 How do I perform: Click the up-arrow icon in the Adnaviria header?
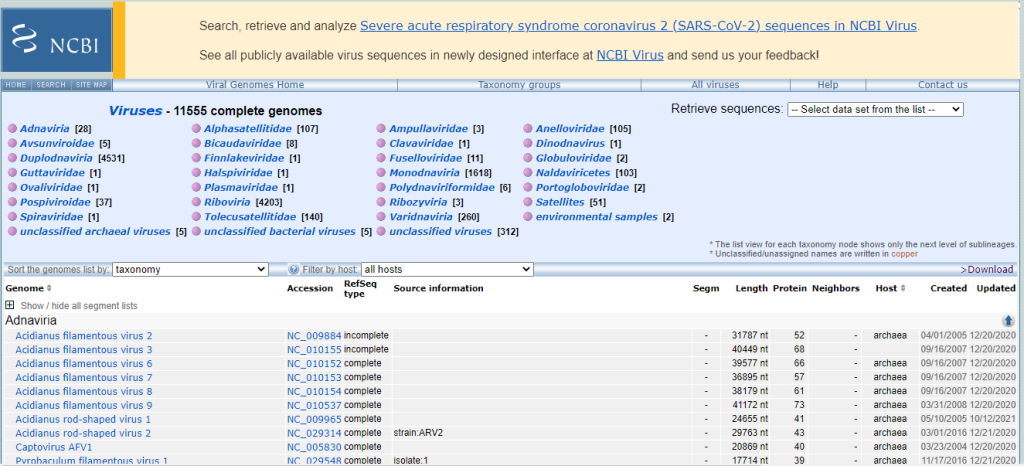pyautogui.click(x=1008, y=320)
